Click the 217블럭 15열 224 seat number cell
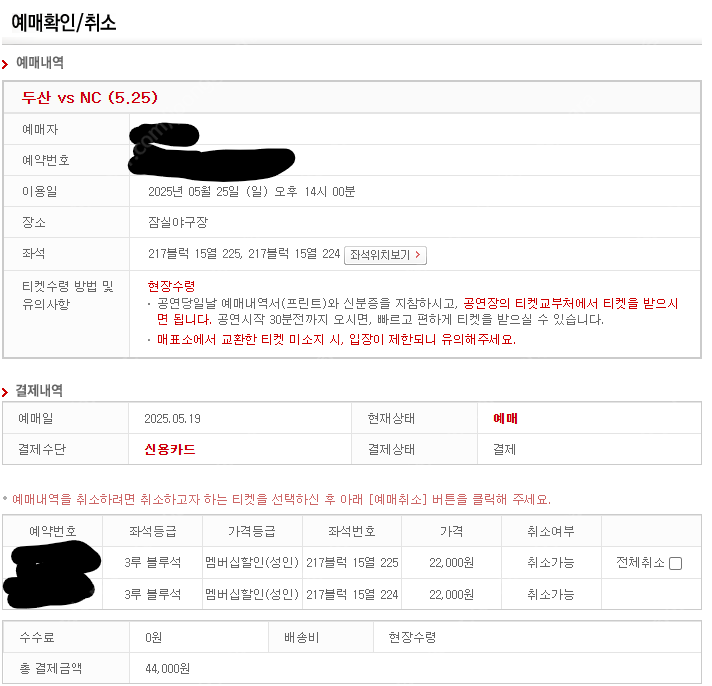This screenshot has height=686, width=712. pyautogui.click(x=352, y=594)
